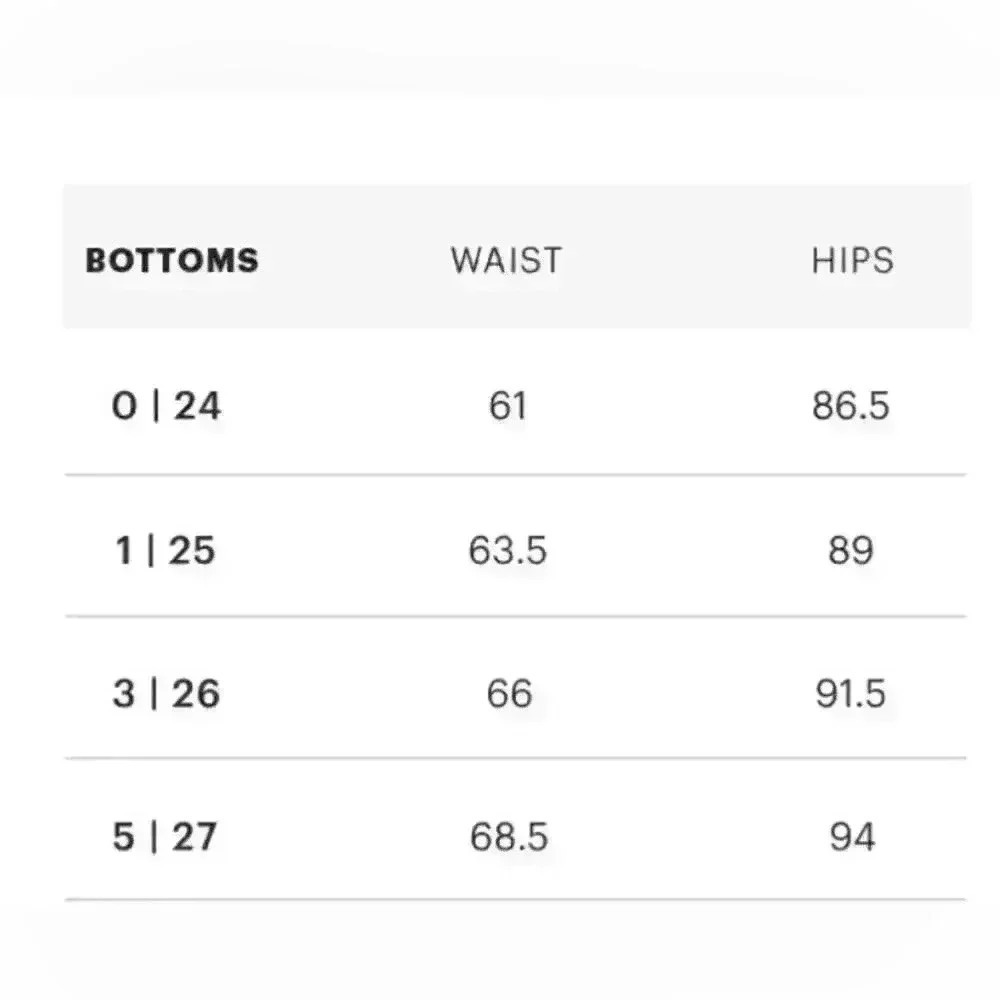This screenshot has width=1000, height=1000.
Task: Click the waist value 63.5
Action: click(507, 550)
